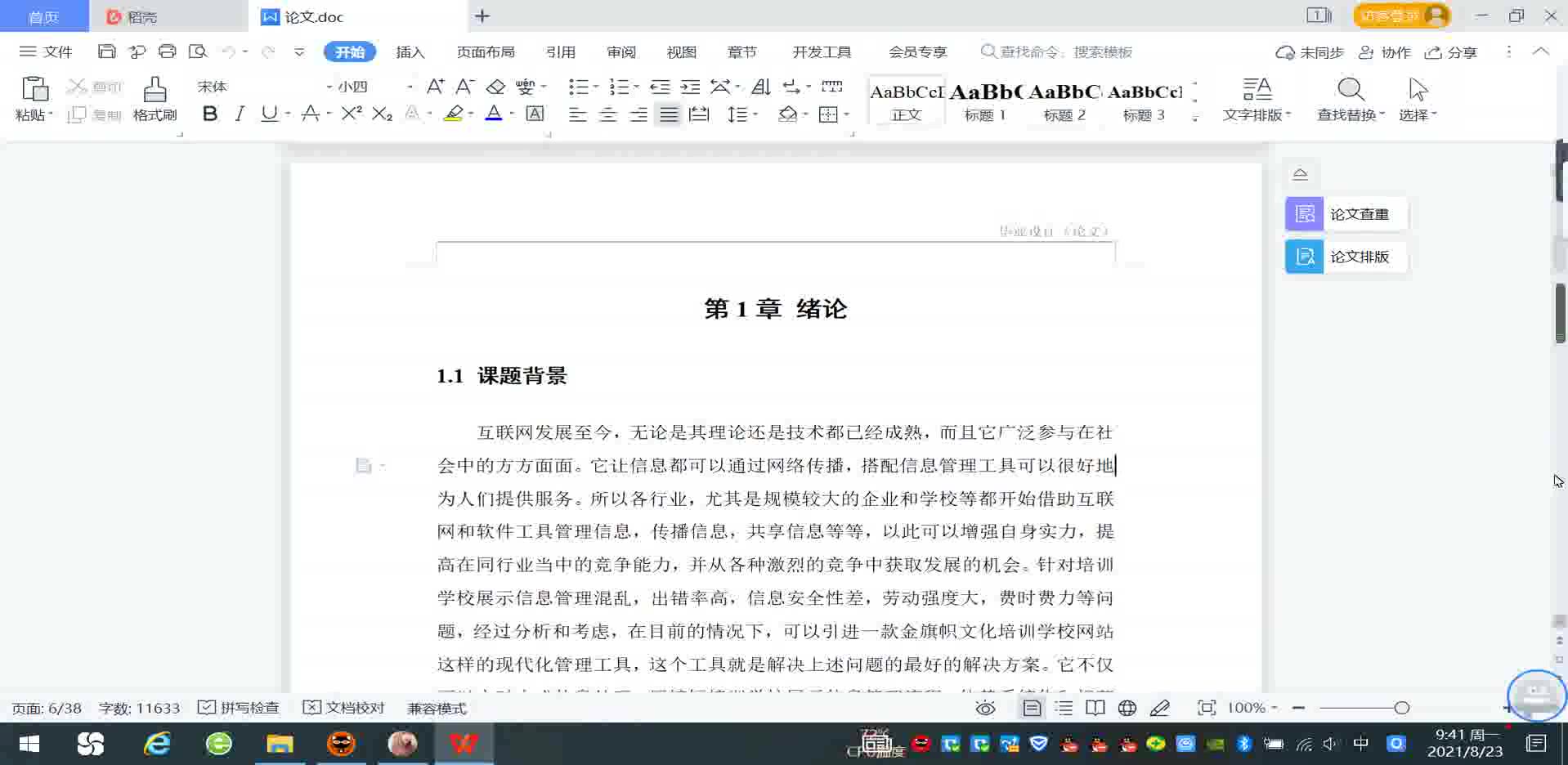The width and height of the screenshot is (1568, 765).
Task: Toggle justify alignment button
Action: 669,114
